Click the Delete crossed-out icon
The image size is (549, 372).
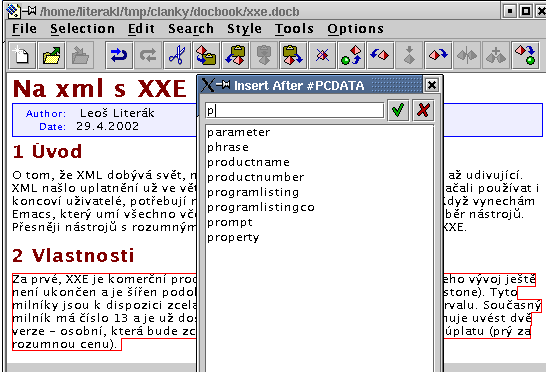(x=322, y=55)
